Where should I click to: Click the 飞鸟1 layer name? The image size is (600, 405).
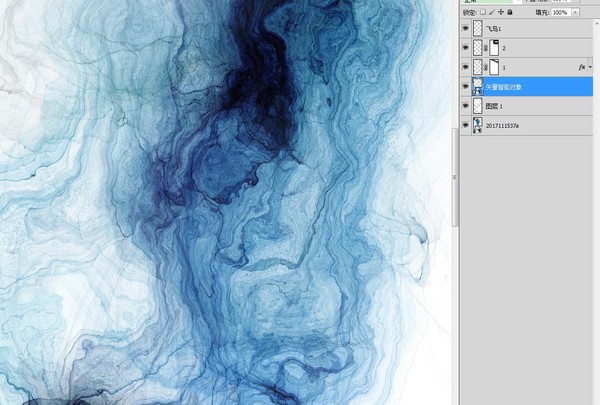click(493, 29)
